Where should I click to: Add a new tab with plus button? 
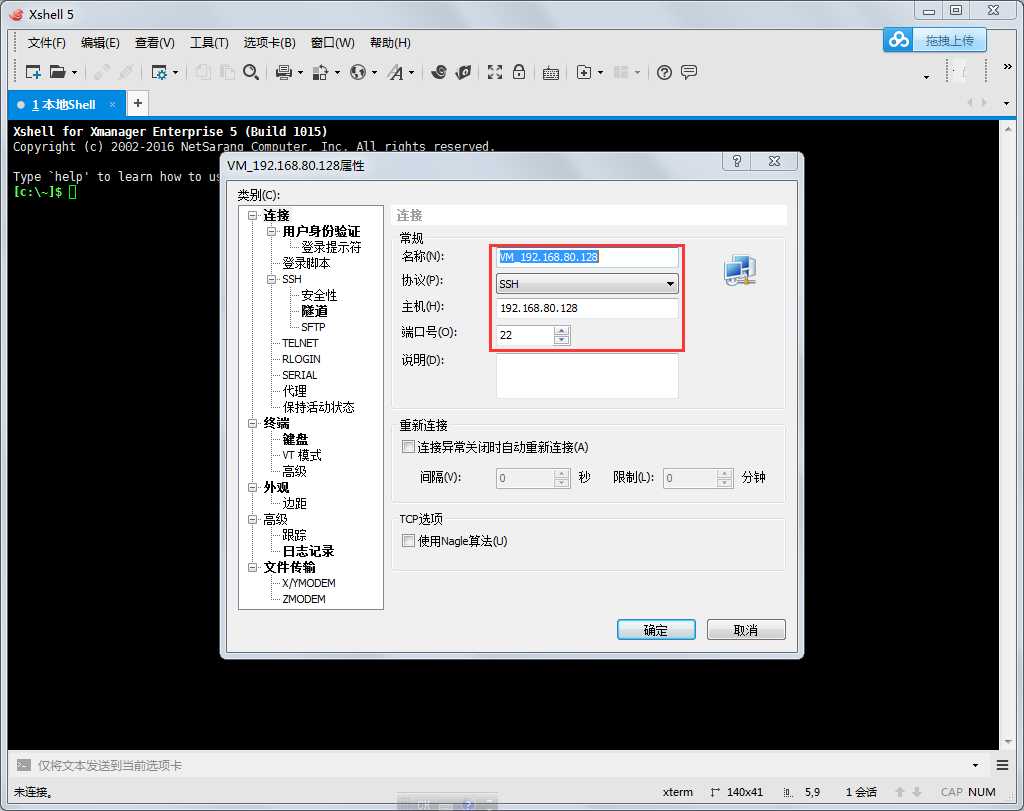pyautogui.click(x=138, y=103)
